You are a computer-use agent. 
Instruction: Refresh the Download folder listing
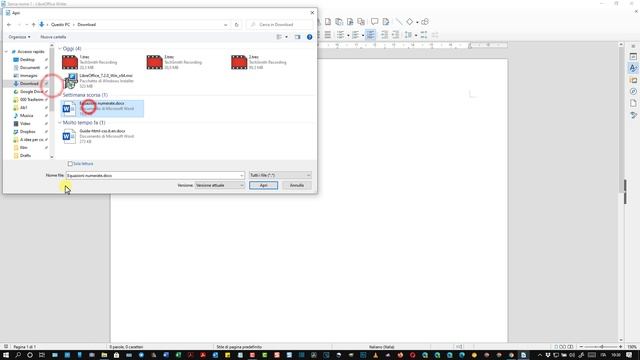[x=236, y=24]
